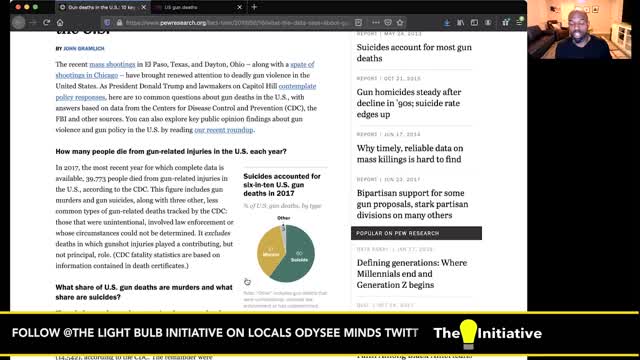
Task: Open the page actions three-dot menu
Action: click(376, 23)
